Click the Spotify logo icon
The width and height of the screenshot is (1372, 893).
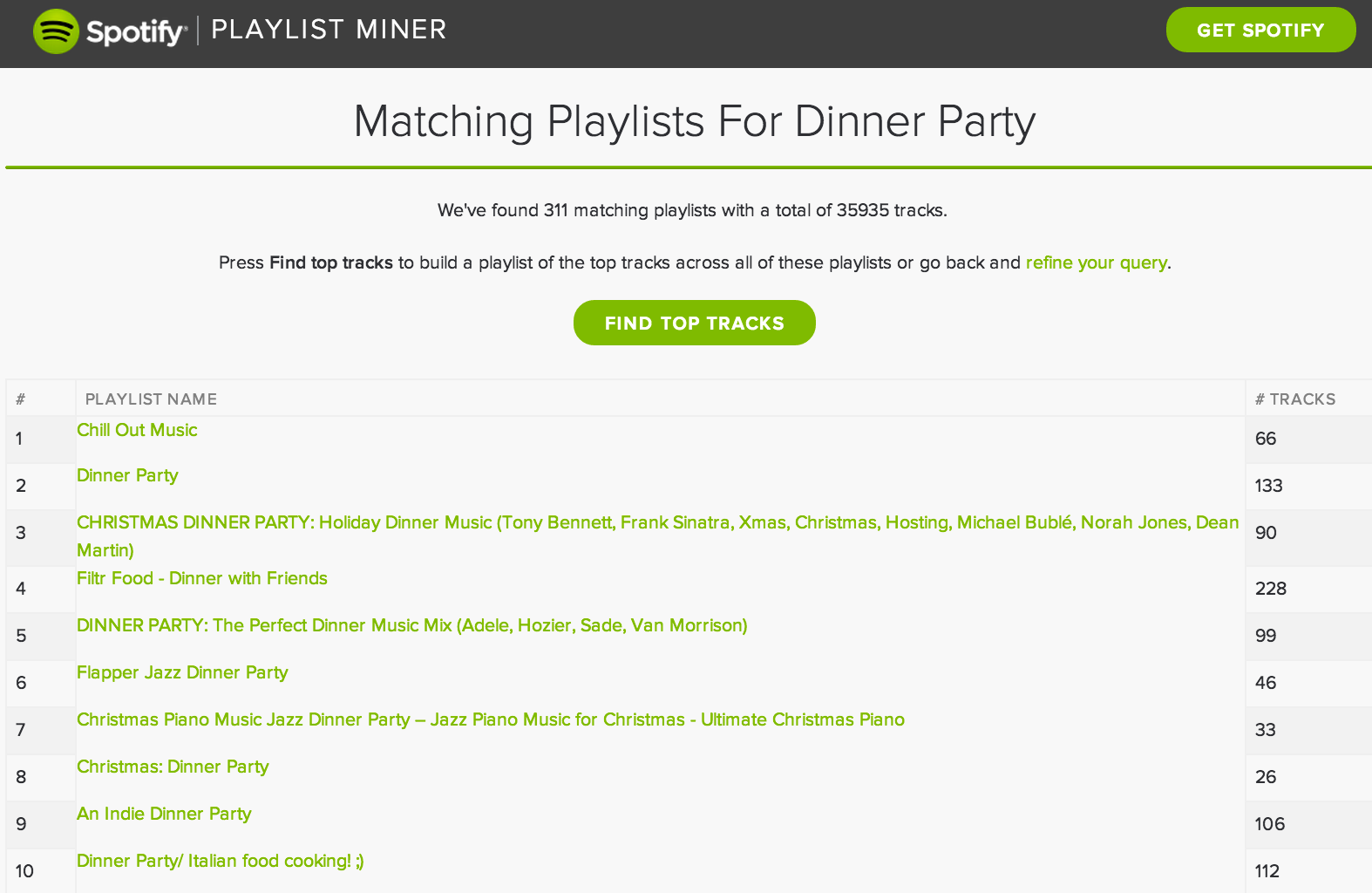pyautogui.click(x=56, y=31)
